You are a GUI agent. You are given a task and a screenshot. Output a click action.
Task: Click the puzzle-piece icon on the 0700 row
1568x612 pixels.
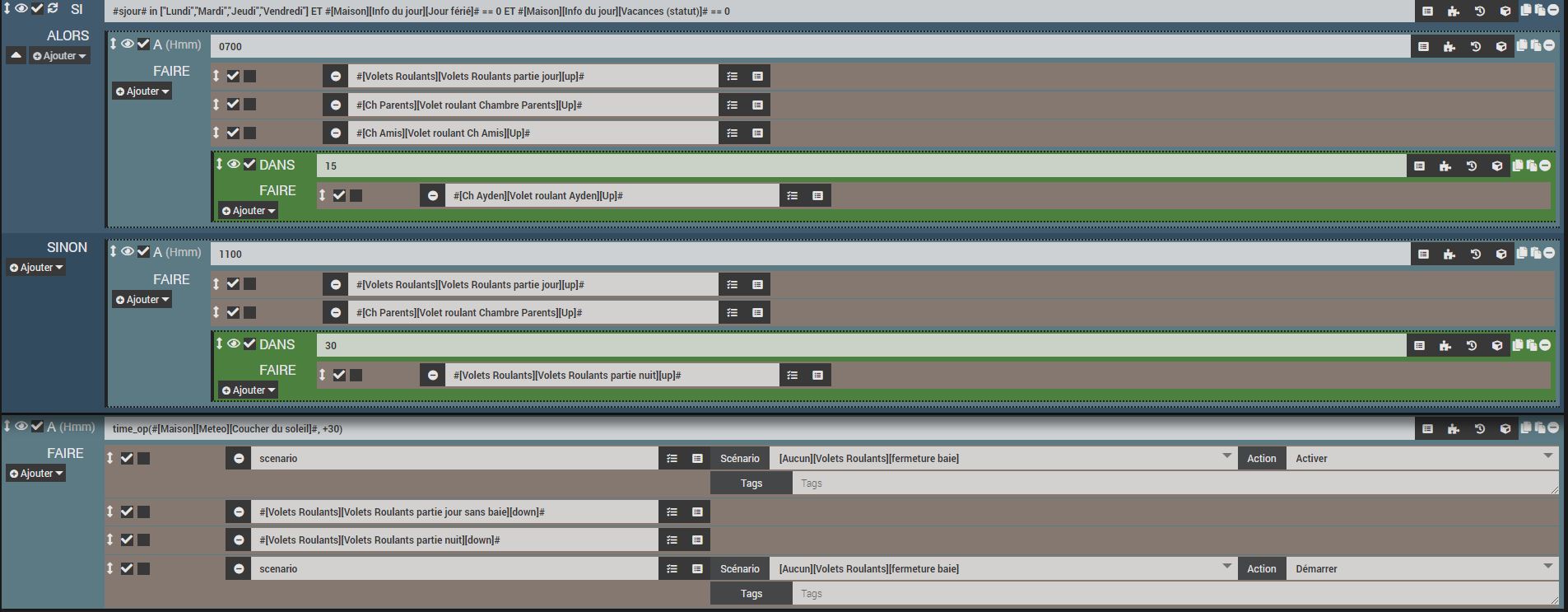point(1449,47)
